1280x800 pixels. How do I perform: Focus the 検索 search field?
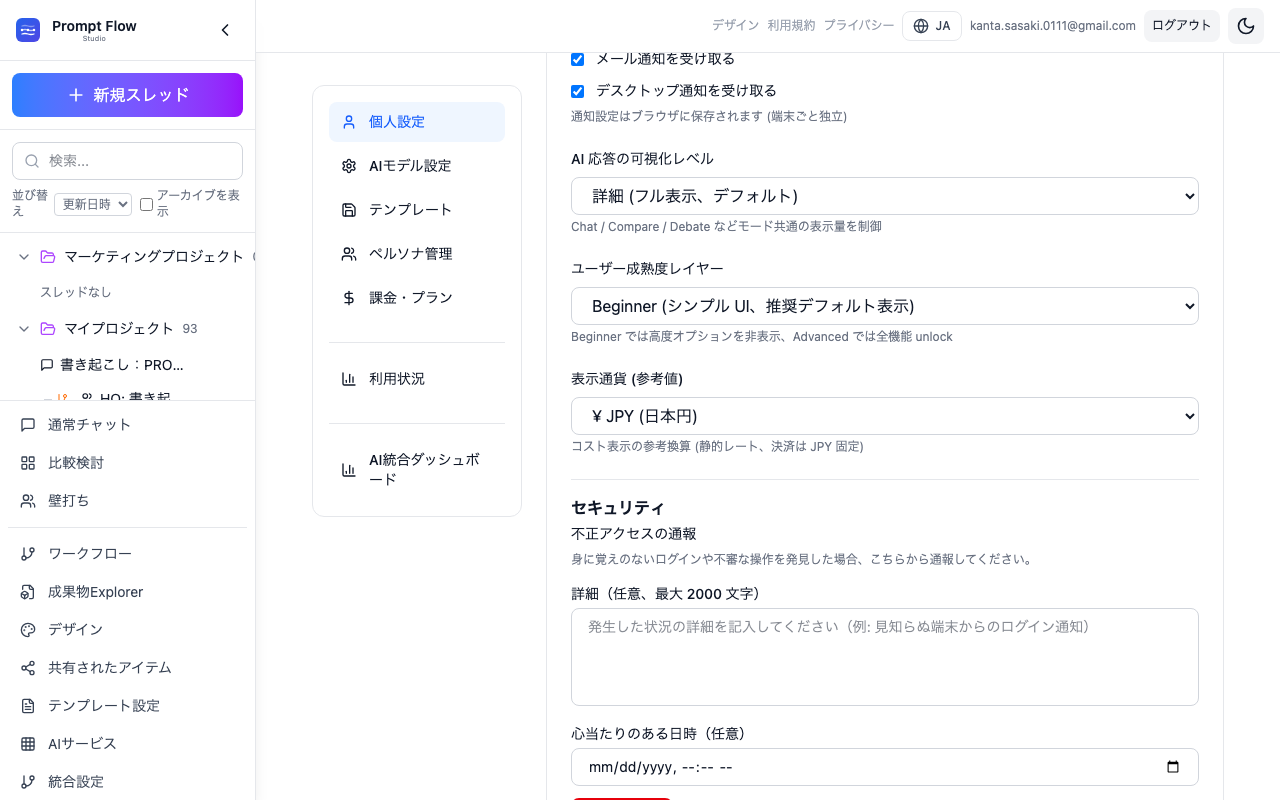[127, 161]
